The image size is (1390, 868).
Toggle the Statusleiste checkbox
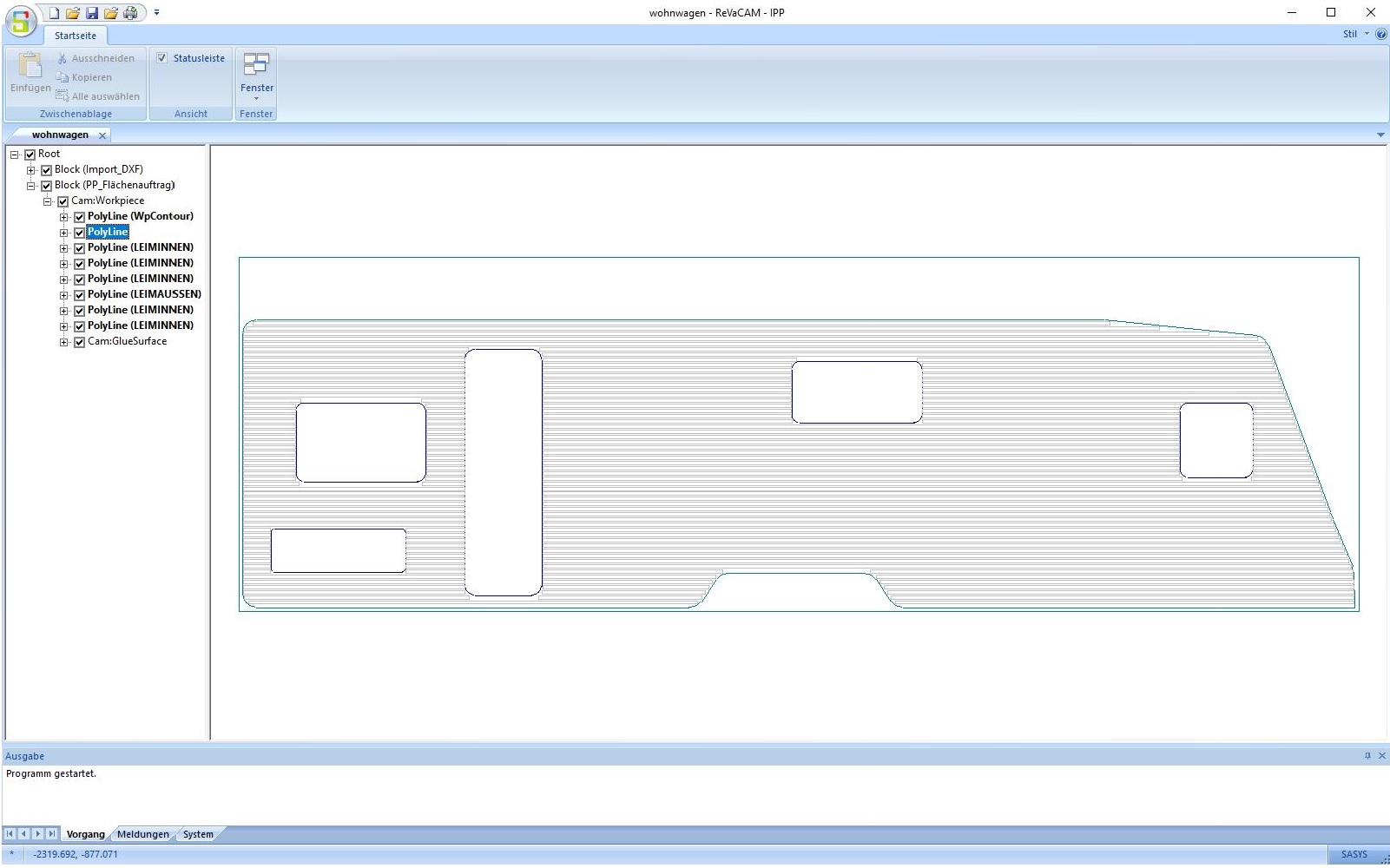161,58
